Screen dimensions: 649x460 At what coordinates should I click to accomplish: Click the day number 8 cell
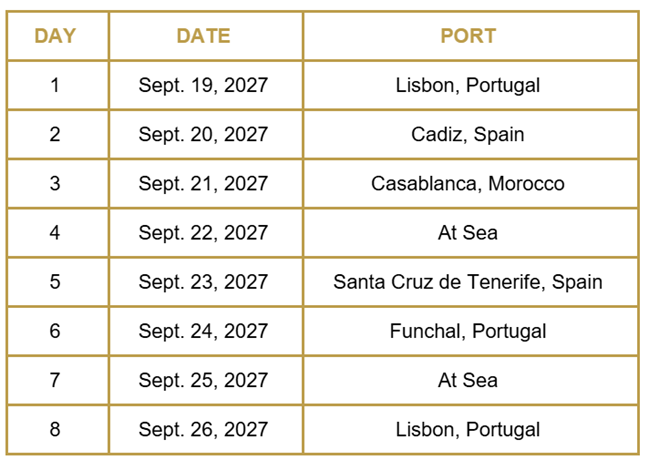click(x=55, y=430)
